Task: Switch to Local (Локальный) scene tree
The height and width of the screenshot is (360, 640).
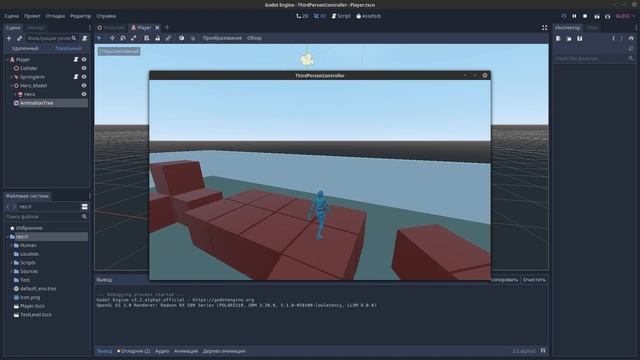Action: click(68, 48)
